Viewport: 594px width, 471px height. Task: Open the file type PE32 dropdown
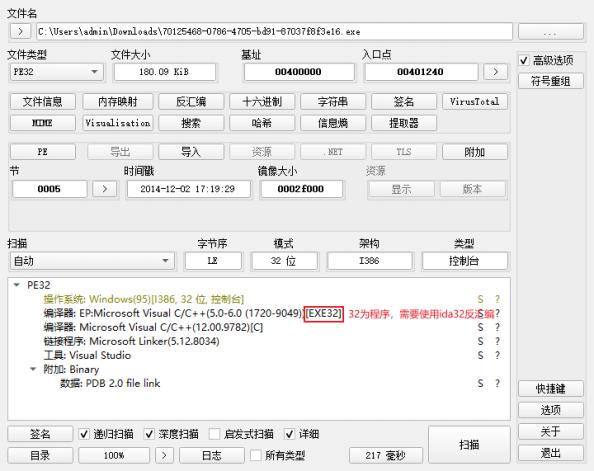(x=56, y=72)
